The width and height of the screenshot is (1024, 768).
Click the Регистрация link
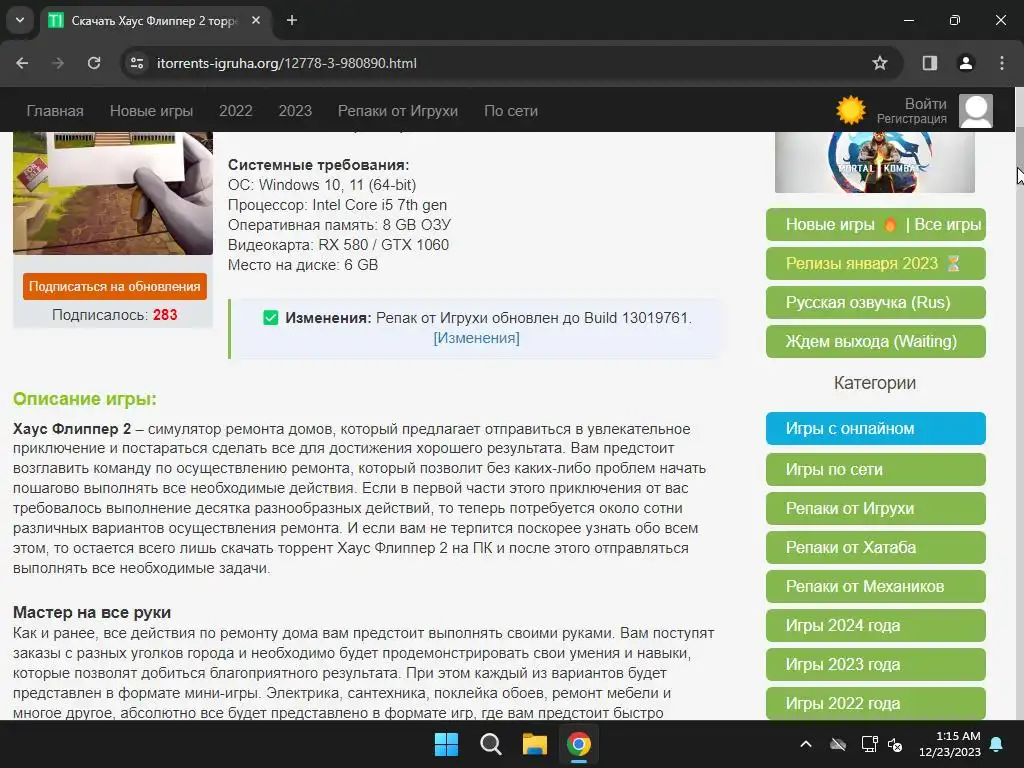(x=912, y=119)
